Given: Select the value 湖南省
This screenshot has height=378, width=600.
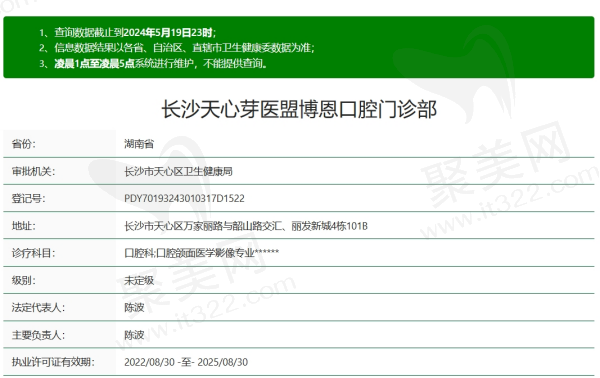Looking at the screenshot, I should pos(139,144).
